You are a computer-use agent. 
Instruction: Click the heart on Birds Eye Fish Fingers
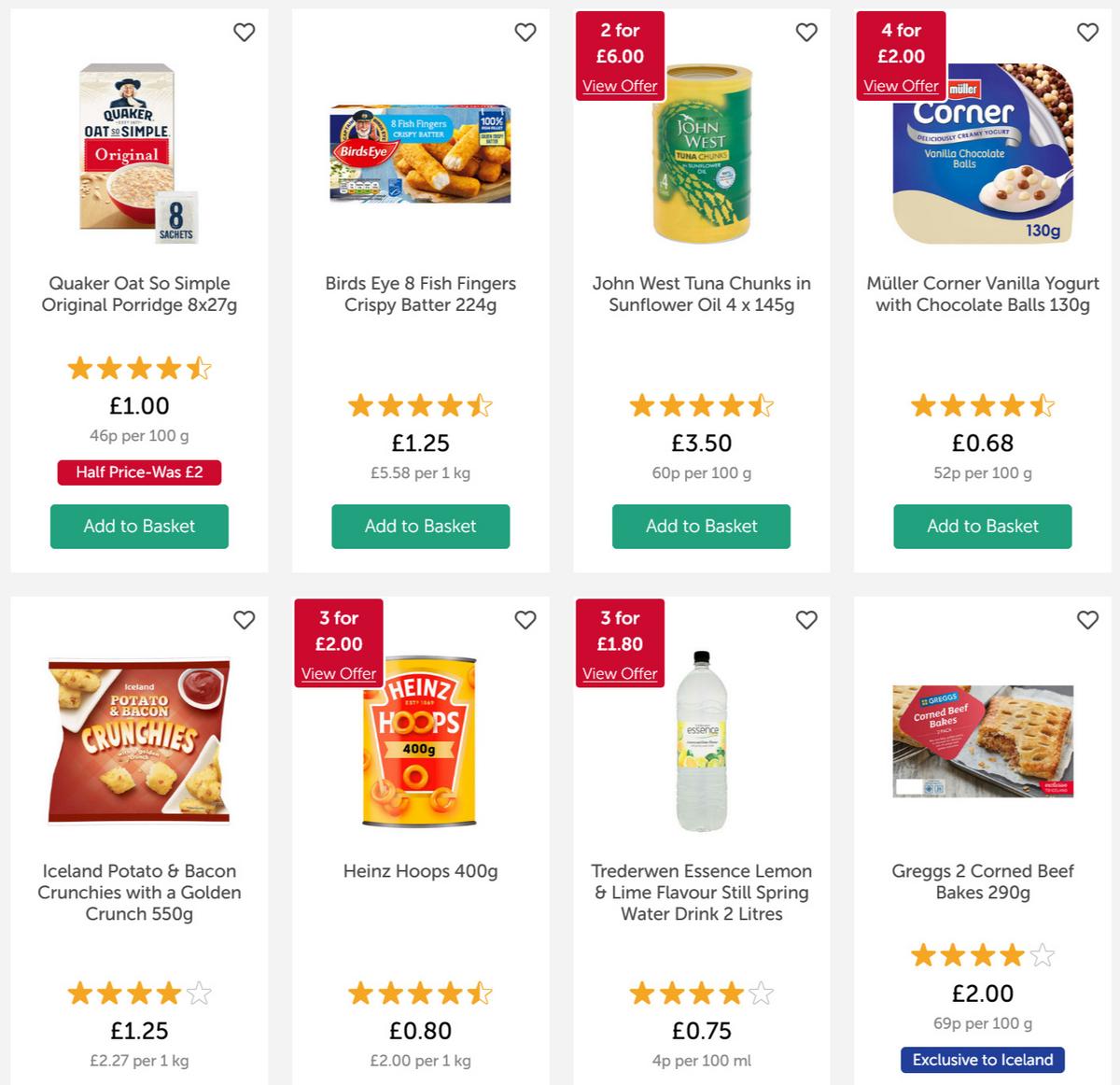point(525,32)
